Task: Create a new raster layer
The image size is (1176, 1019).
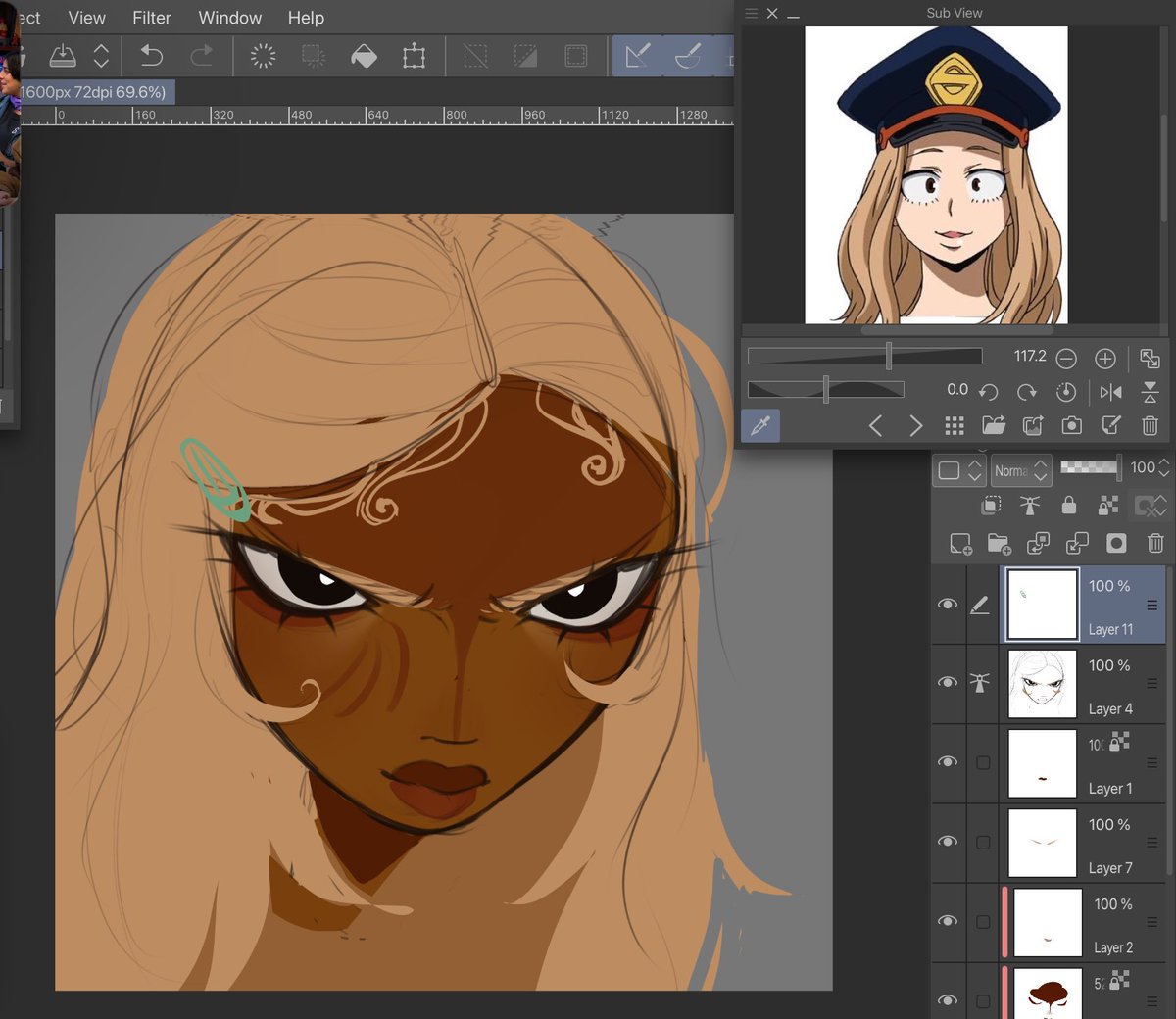Action: pyautogui.click(x=960, y=543)
